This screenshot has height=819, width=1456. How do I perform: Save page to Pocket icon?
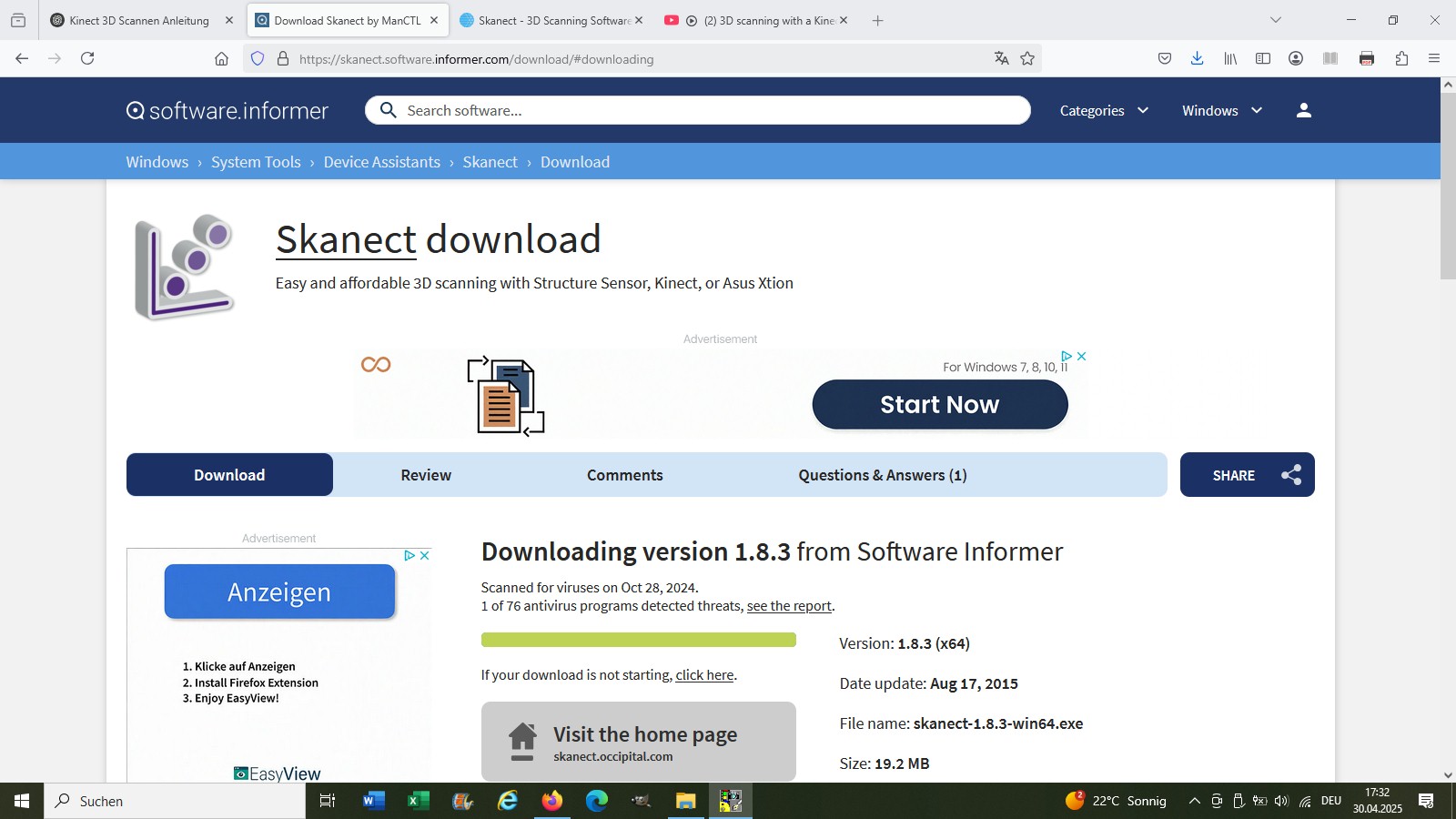point(1165,58)
